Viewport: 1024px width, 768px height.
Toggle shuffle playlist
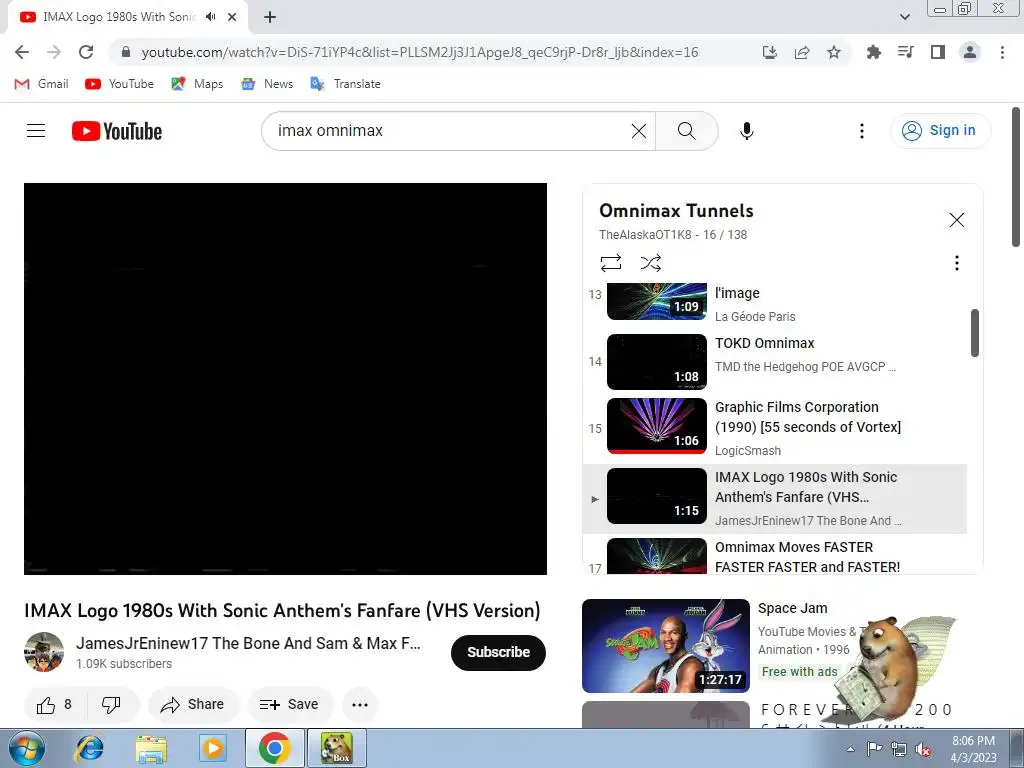coord(650,263)
